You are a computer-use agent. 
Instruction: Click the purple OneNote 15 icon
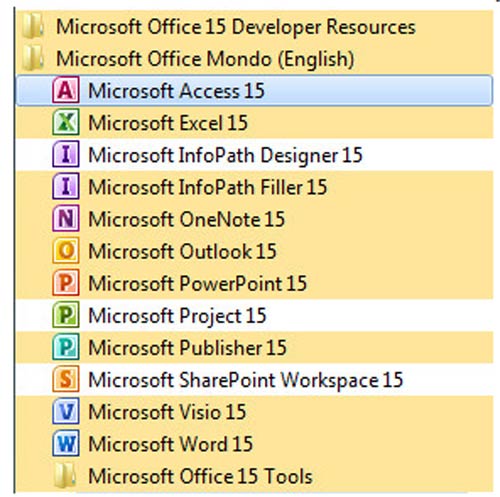point(66,219)
